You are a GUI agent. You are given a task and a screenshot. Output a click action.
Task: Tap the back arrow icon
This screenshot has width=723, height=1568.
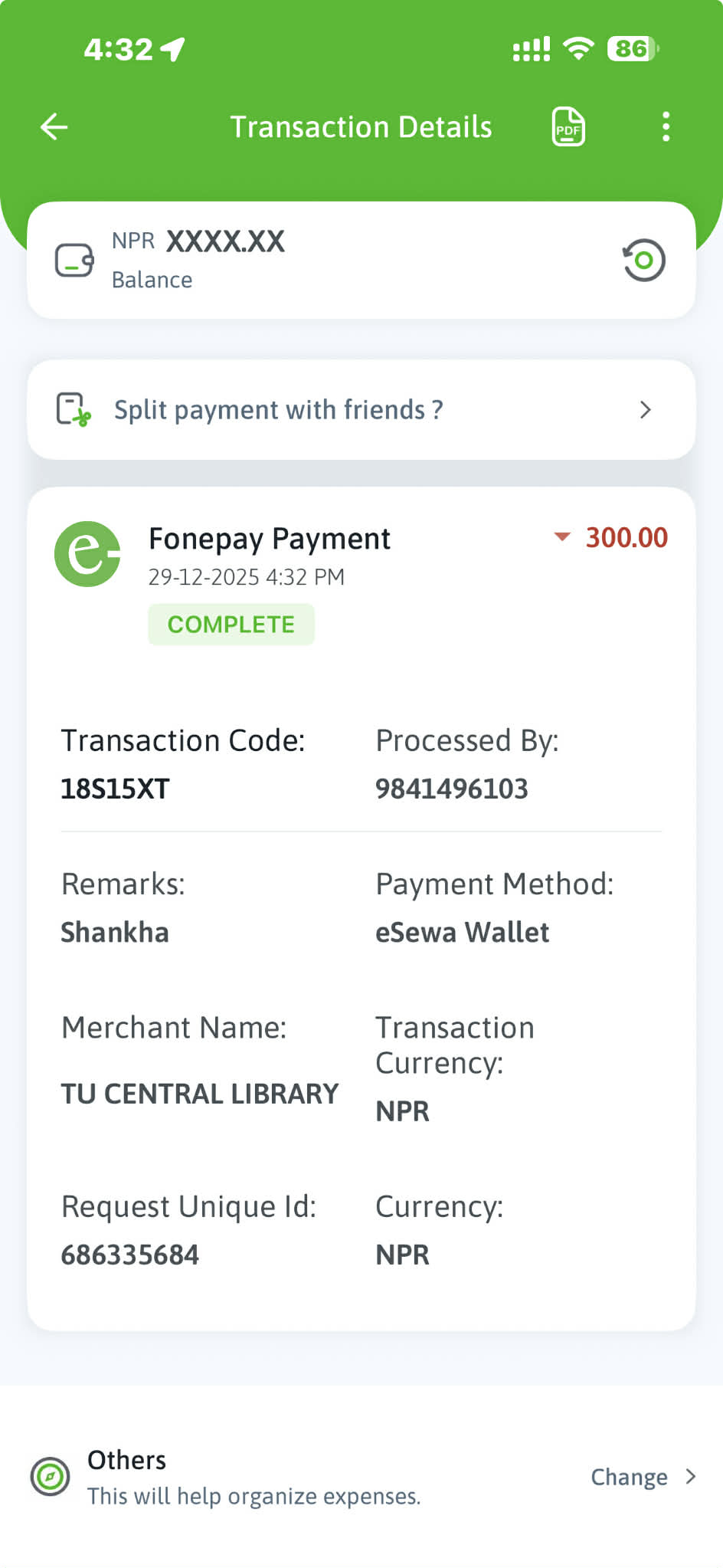pos(54,126)
